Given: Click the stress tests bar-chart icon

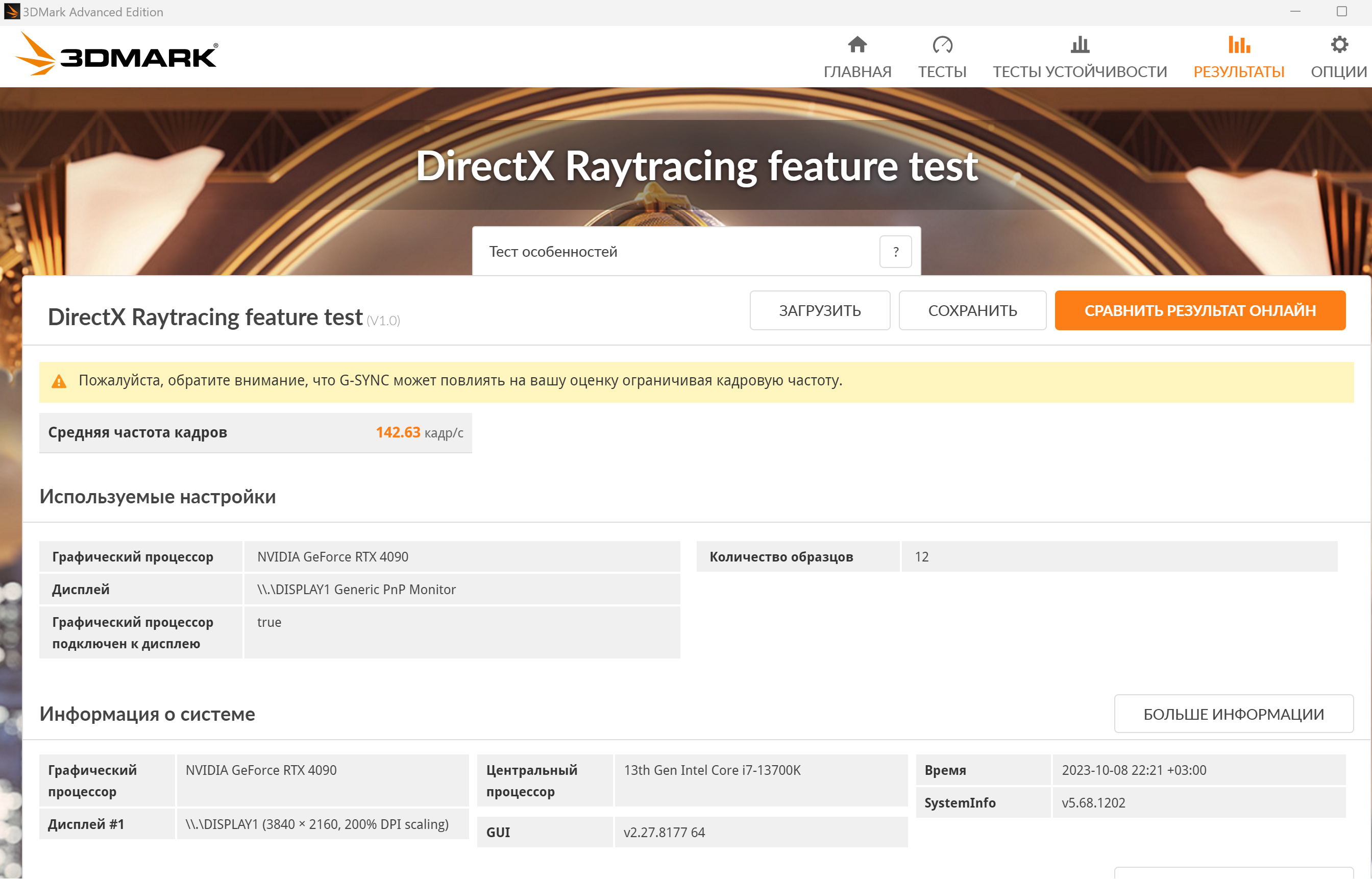Looking at the screenshot, I should [x=1080, y=44].
